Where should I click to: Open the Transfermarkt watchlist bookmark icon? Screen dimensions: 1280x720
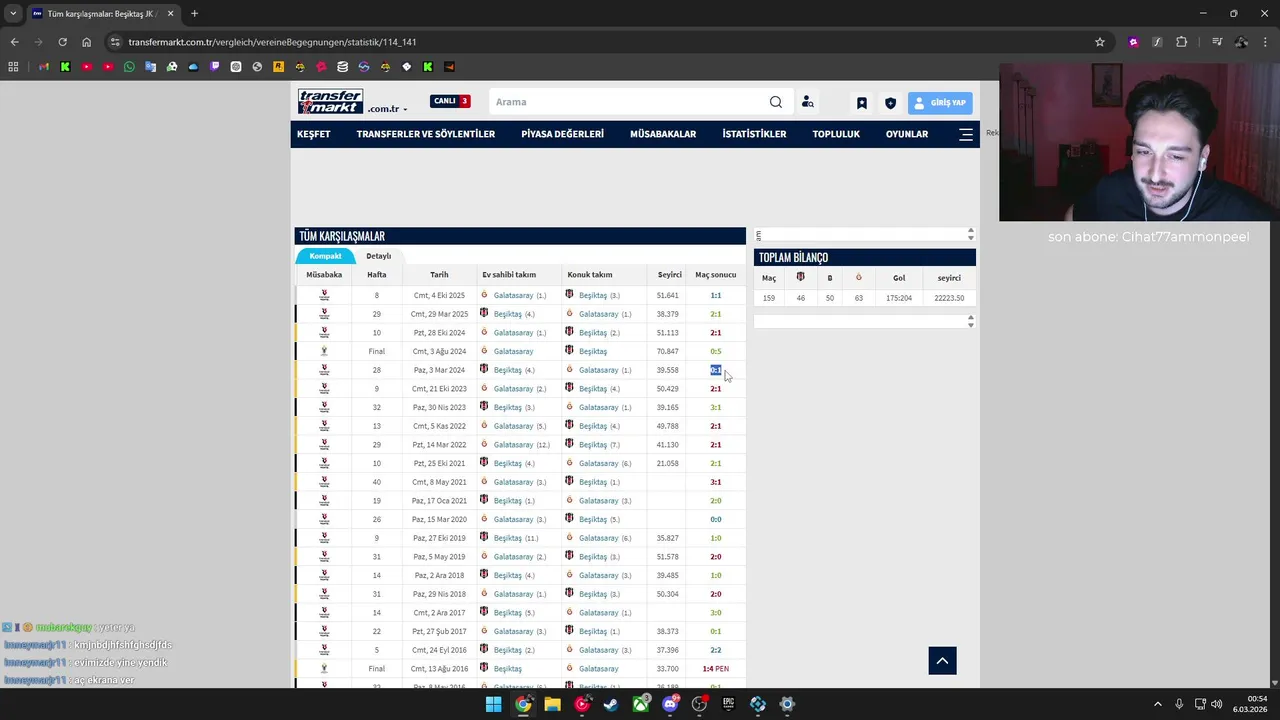coord(861,103)
